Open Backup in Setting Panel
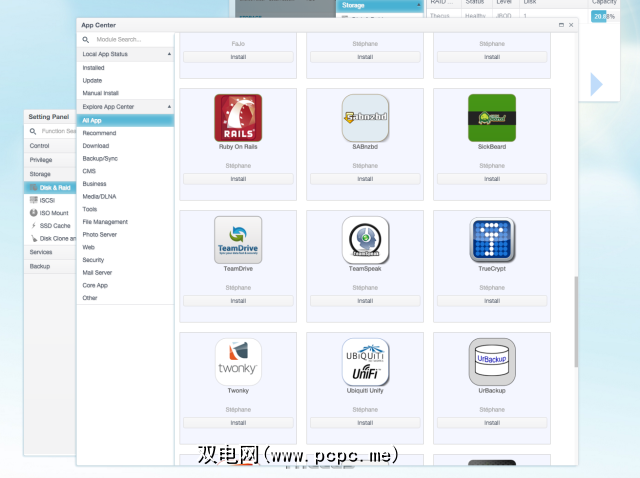The image size is (640, 478). point(50,266)
